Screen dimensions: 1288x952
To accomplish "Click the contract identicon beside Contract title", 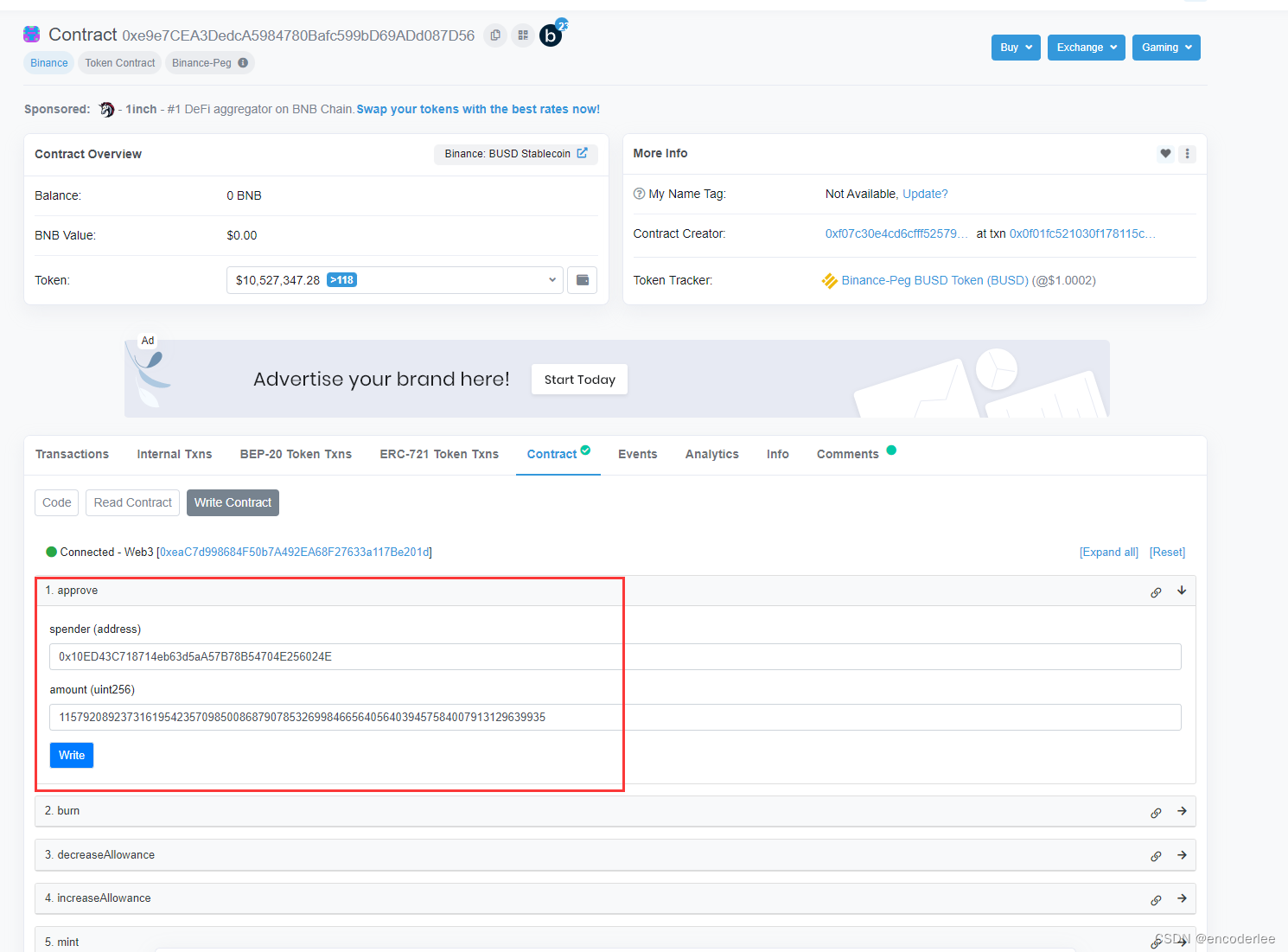I will pos(32,35).
